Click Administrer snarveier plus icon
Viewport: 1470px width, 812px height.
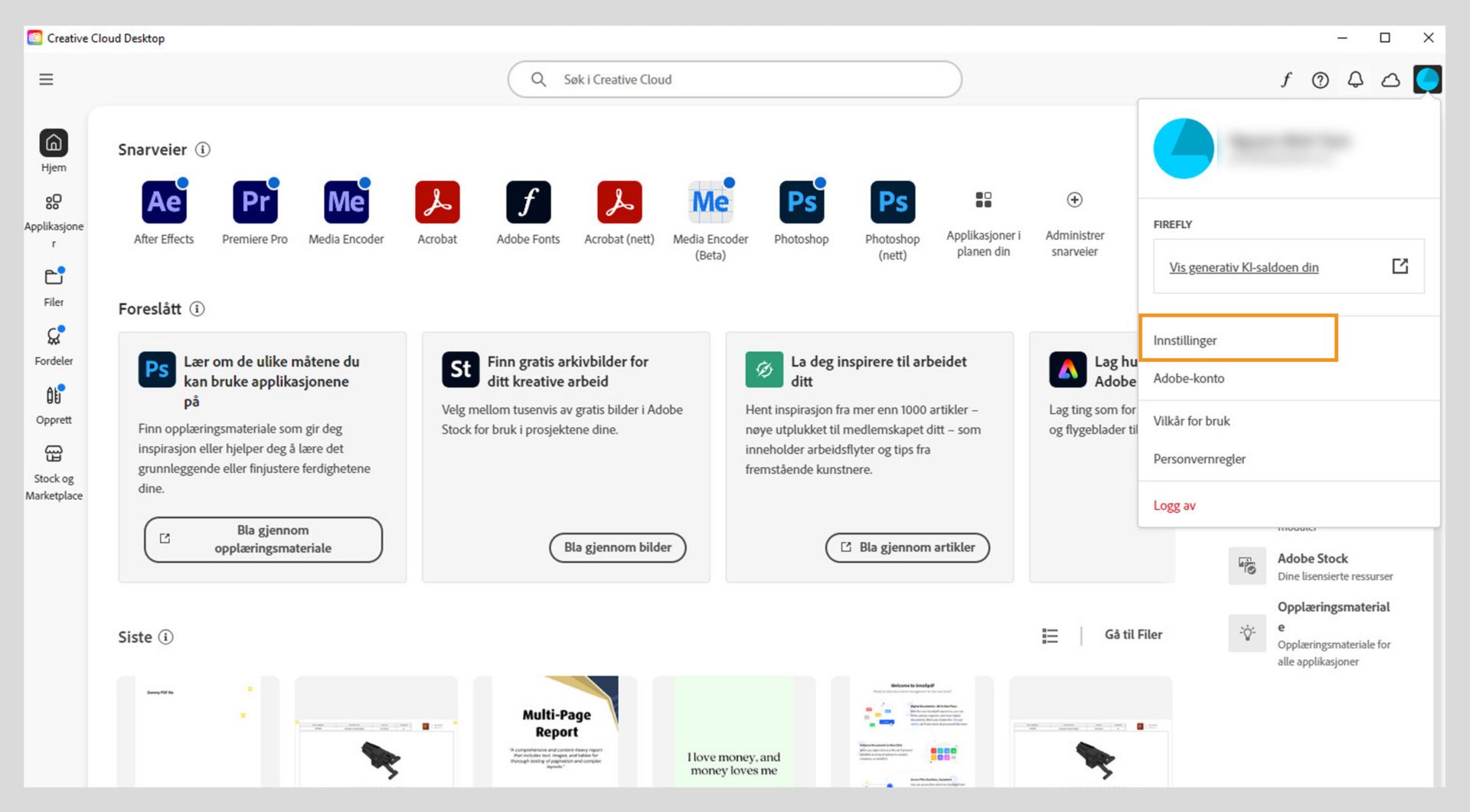pos(1075,200)
